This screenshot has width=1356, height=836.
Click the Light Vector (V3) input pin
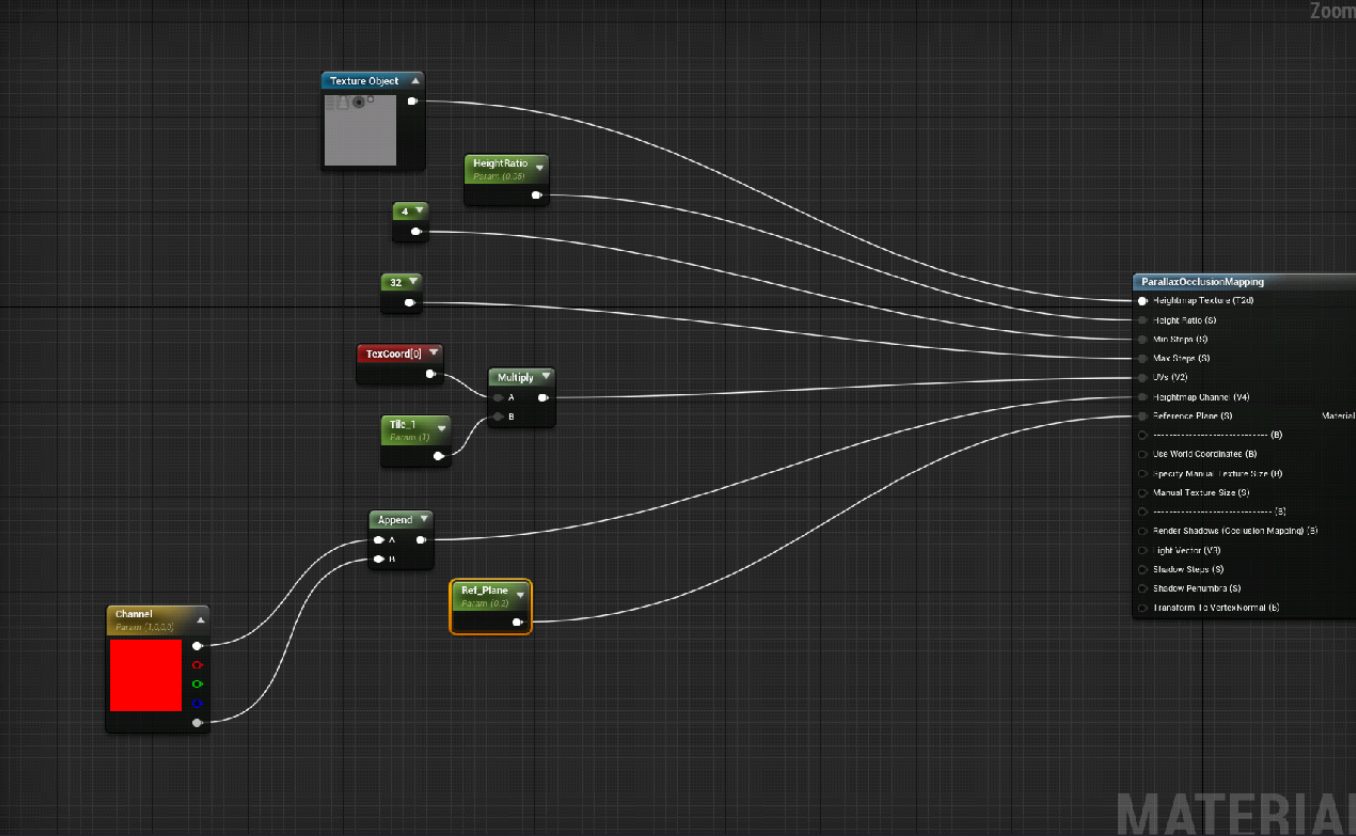(1142, 550)
